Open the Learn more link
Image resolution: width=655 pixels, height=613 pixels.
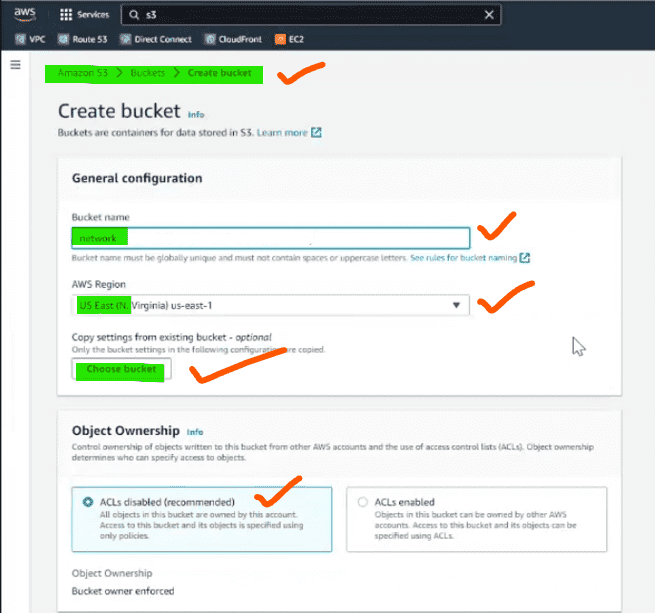pyautogui.click(x=289, y=132)
